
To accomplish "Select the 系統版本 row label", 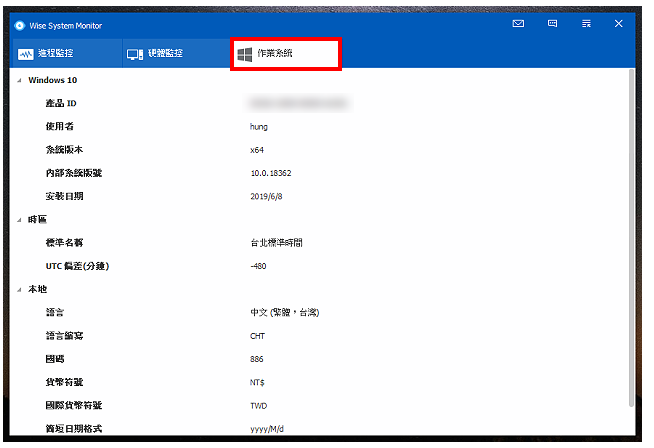I will [x=64, y=150].
